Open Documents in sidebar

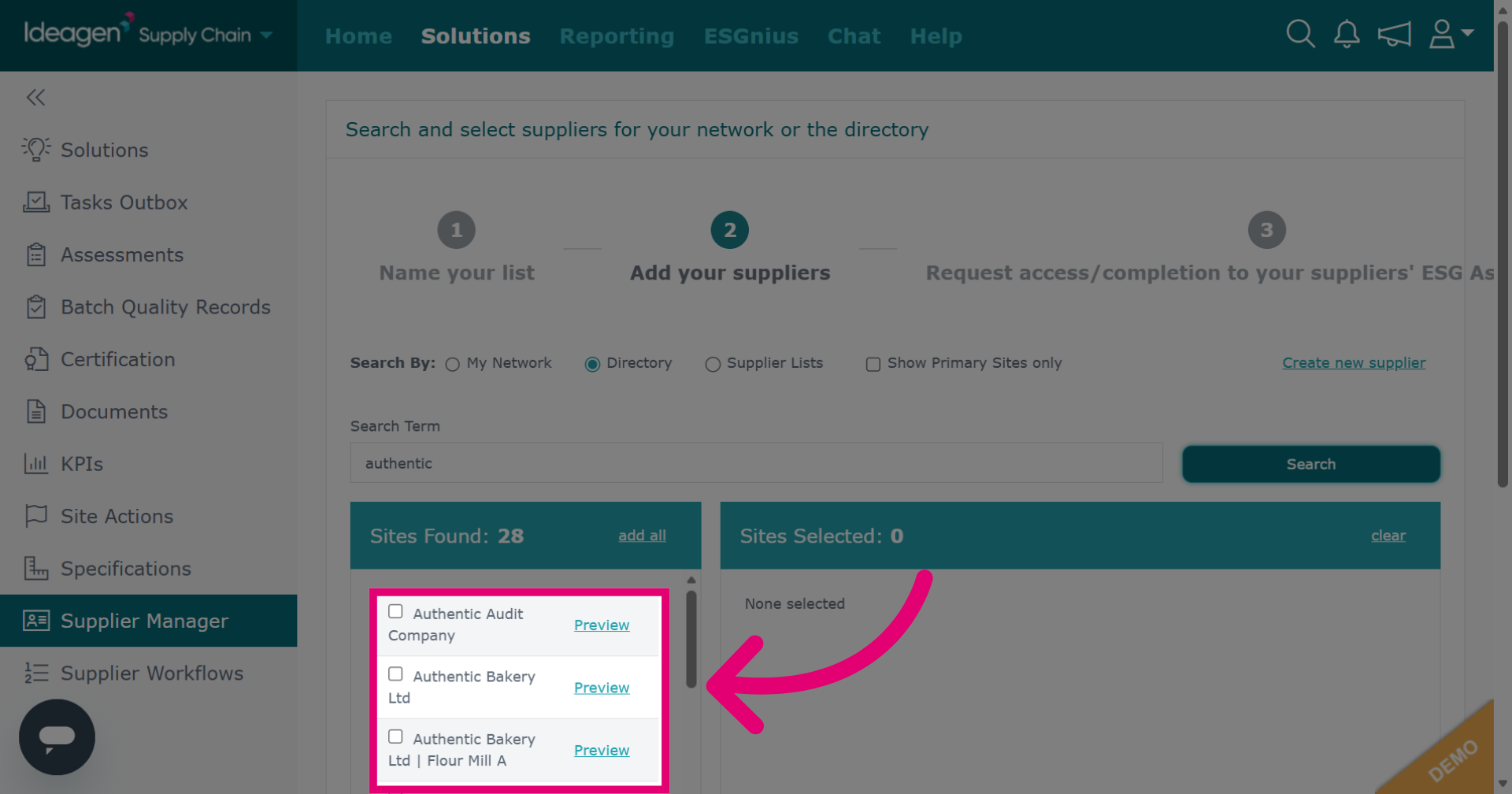114,412
